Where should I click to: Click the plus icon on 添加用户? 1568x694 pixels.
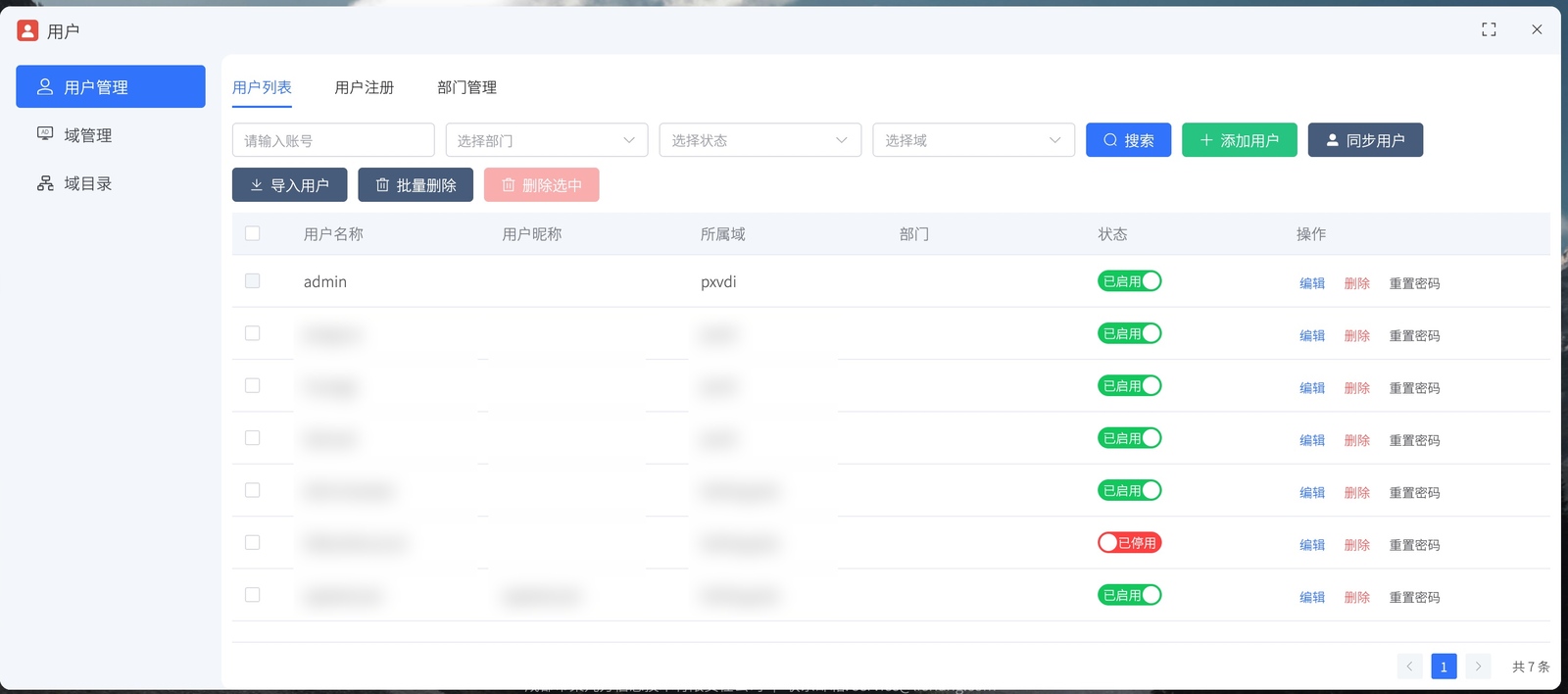coord(1206,140)
